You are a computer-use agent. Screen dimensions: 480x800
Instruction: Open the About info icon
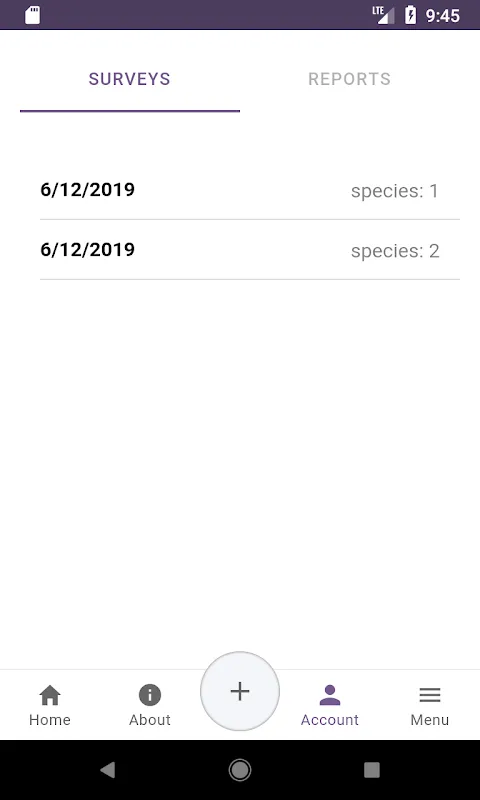pyautogui.click(x=149, y=695)
